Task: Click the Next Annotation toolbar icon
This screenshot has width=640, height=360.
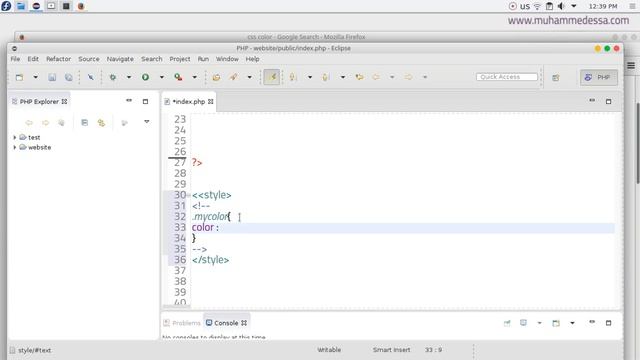Action: pyautogui.click(x=293, y=77)
